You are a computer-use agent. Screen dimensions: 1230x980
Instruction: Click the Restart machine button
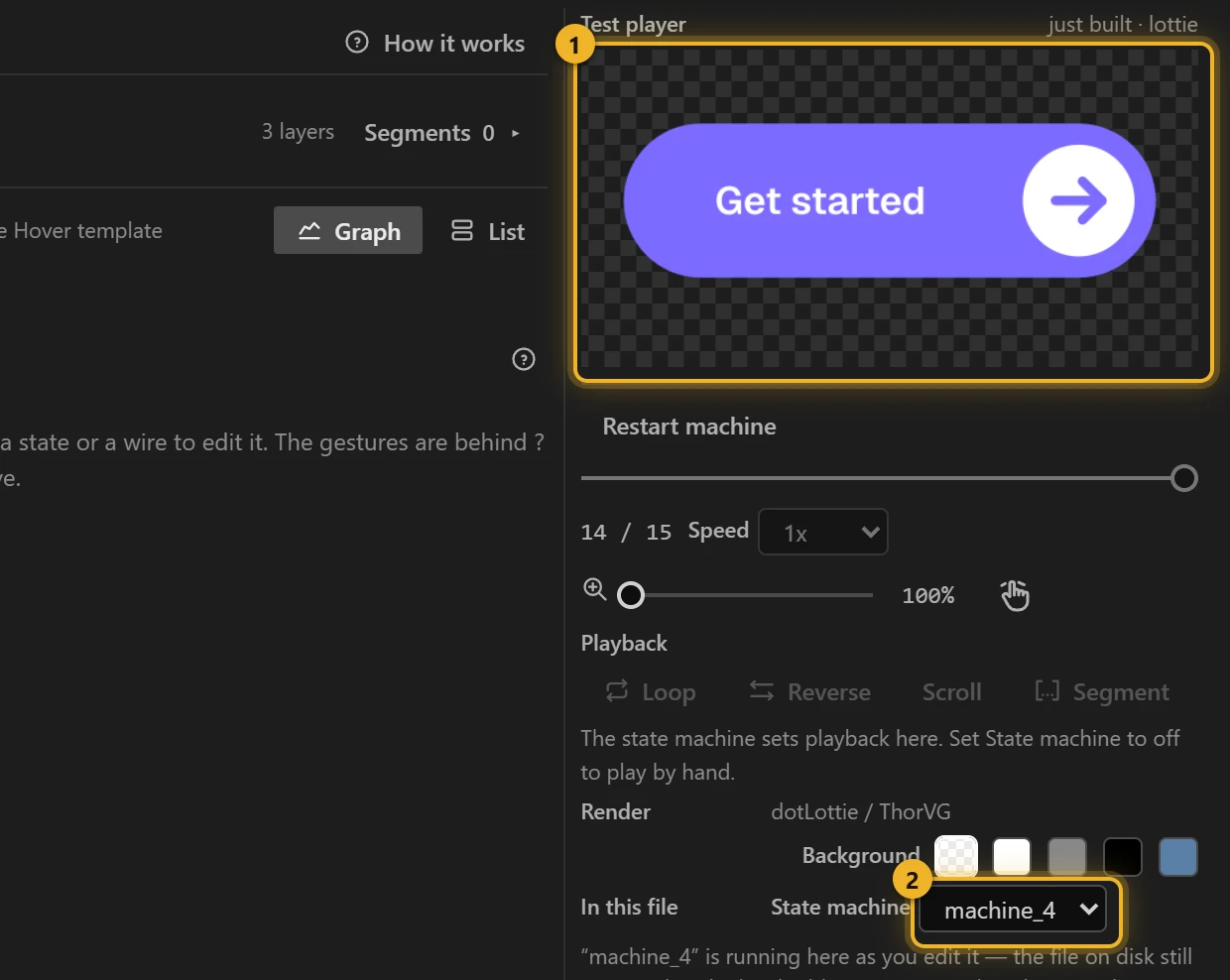(689, 427)
